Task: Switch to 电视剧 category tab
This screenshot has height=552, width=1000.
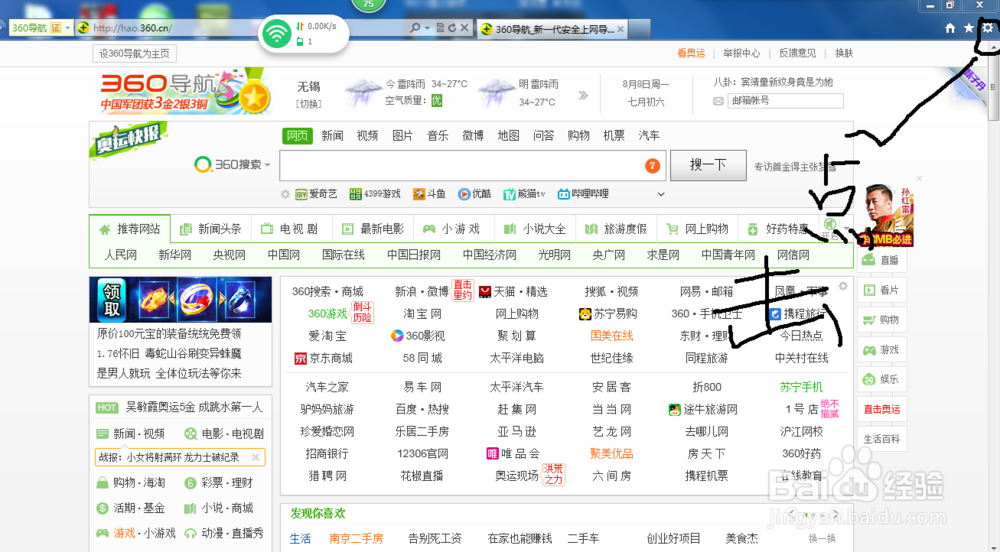Action: 291,229
